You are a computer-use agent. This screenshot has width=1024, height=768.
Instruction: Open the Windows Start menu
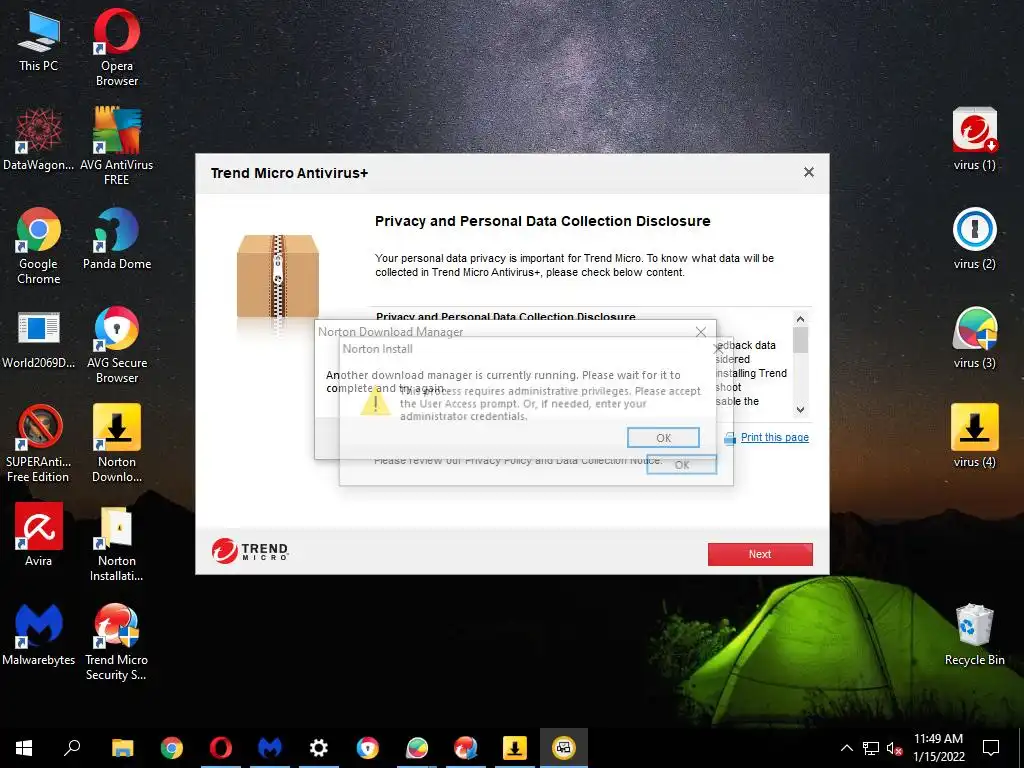point(24,748)
